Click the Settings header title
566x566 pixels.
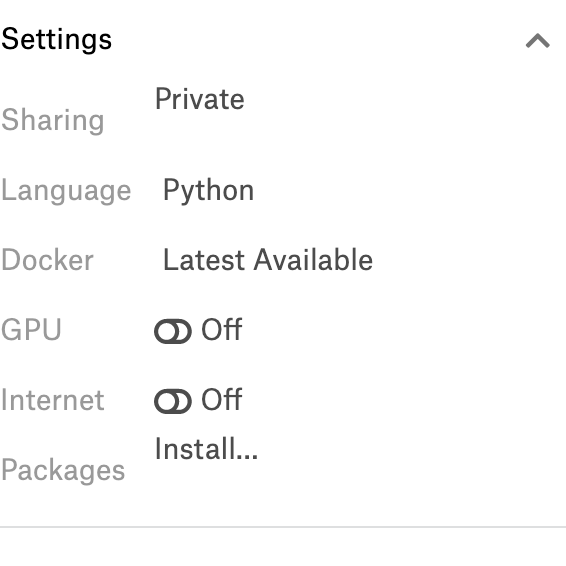[57, 40]
